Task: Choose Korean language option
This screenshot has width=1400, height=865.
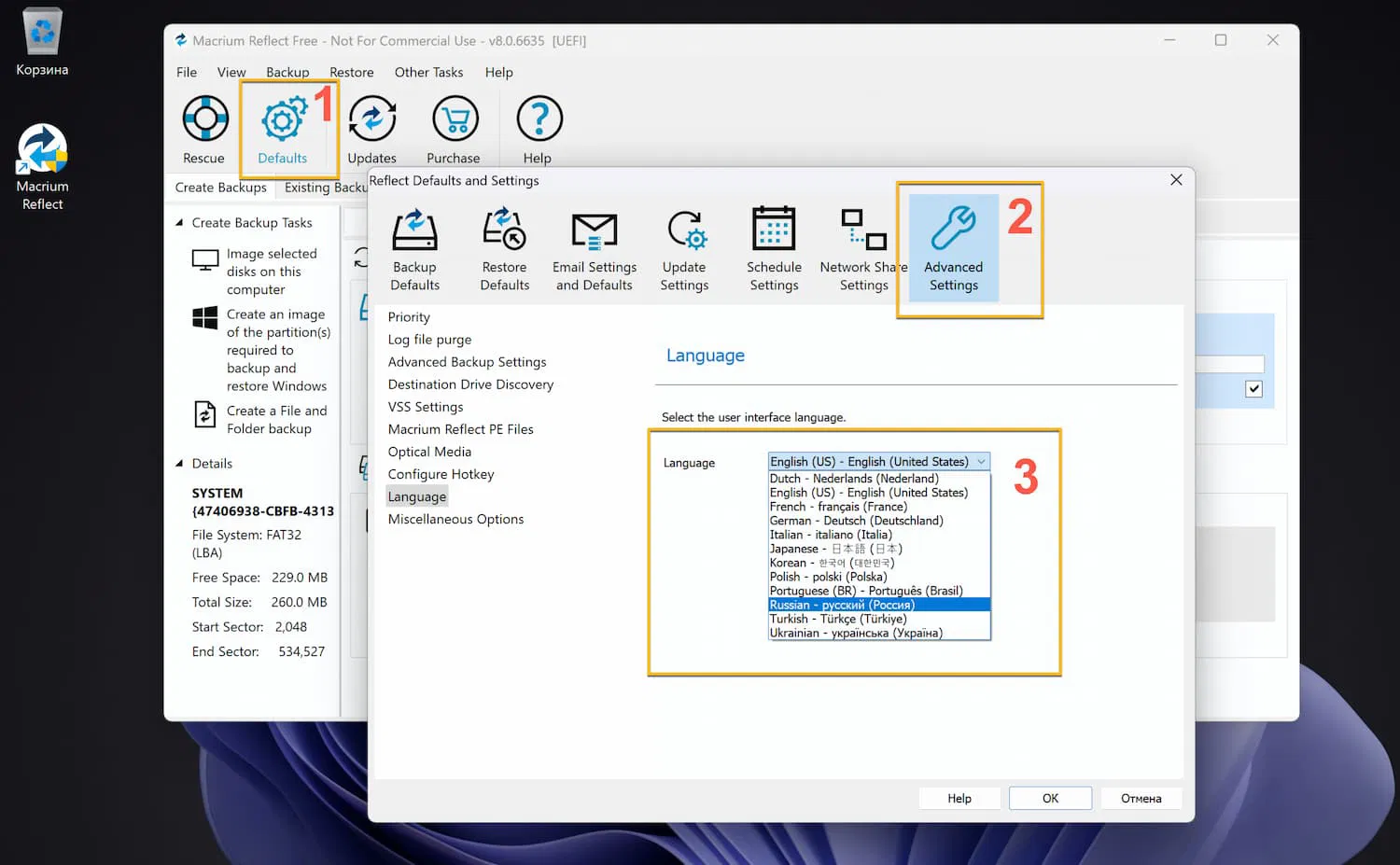Action: pyautogui.click(x=878, y=563)
